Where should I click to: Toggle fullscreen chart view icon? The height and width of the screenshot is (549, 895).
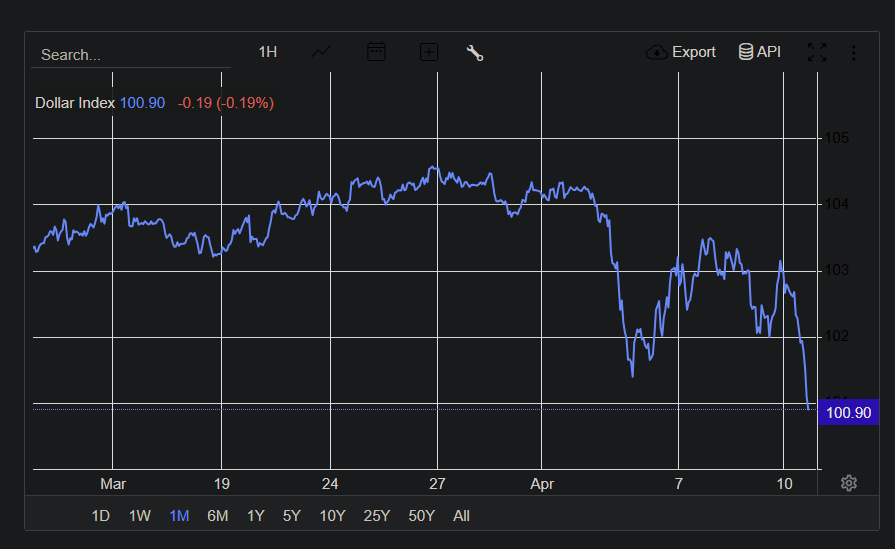817,52
